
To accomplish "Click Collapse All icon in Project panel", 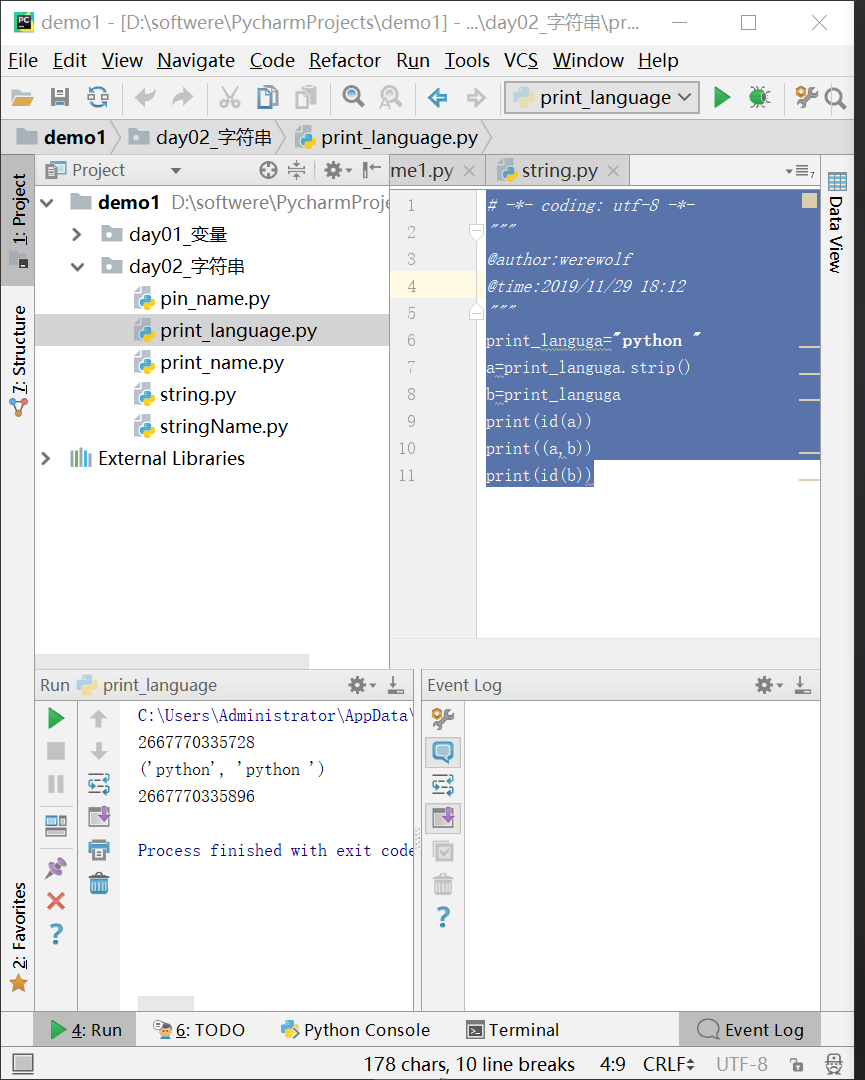I will tap(297, 170).
